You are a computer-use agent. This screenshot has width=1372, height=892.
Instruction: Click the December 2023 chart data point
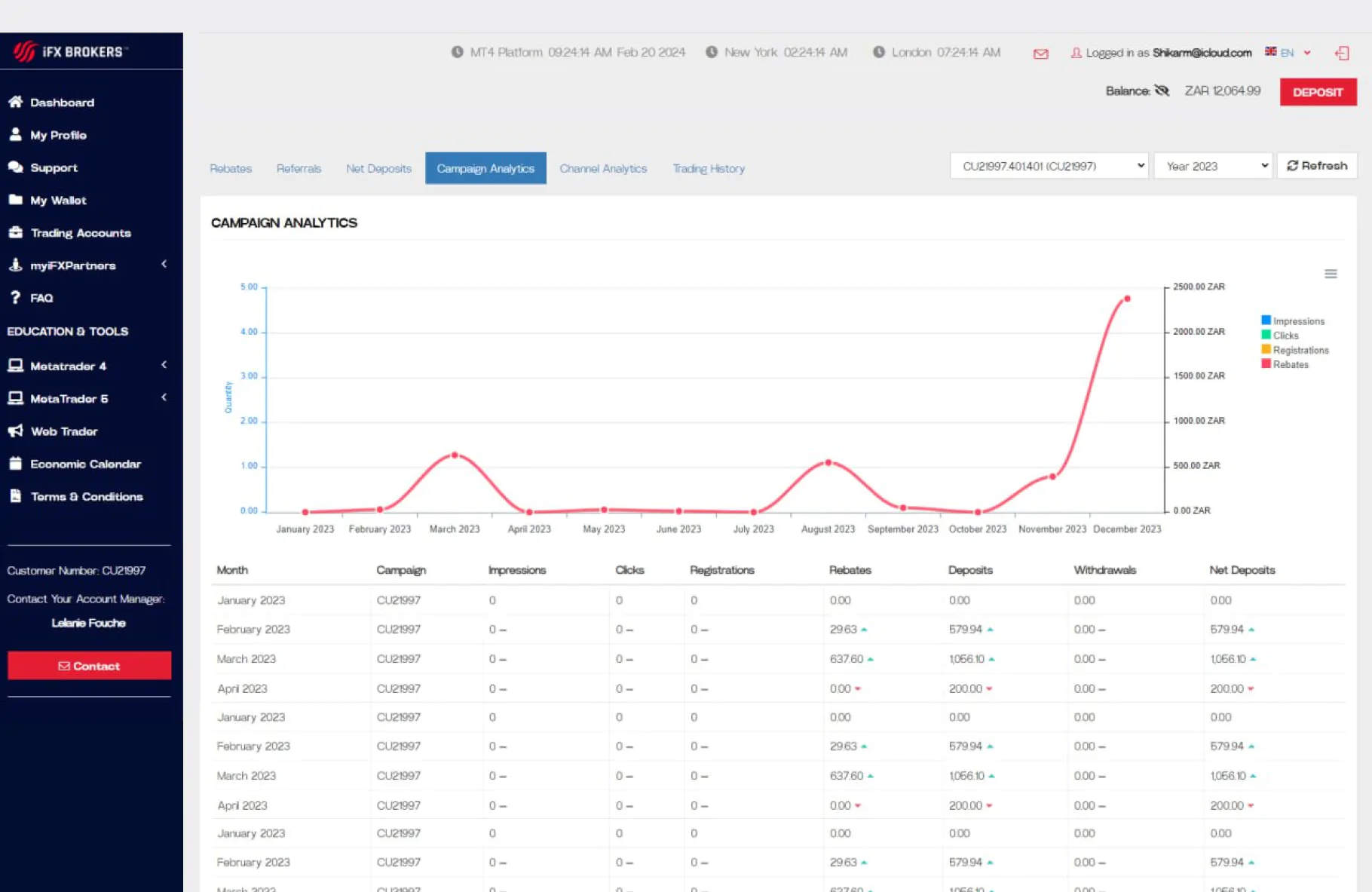tap(1127, 299)
